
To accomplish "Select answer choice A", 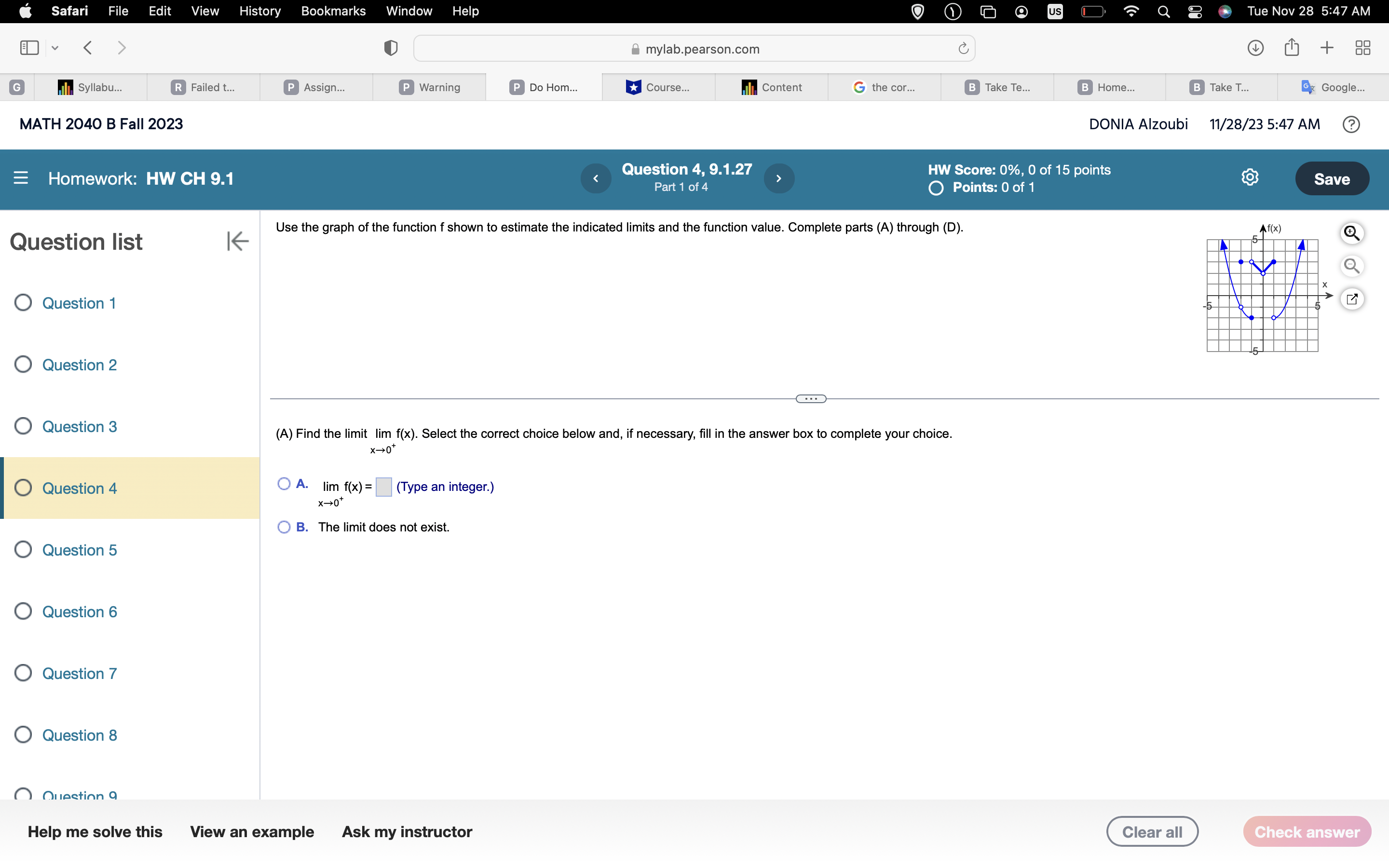I will tap(284, 485).
